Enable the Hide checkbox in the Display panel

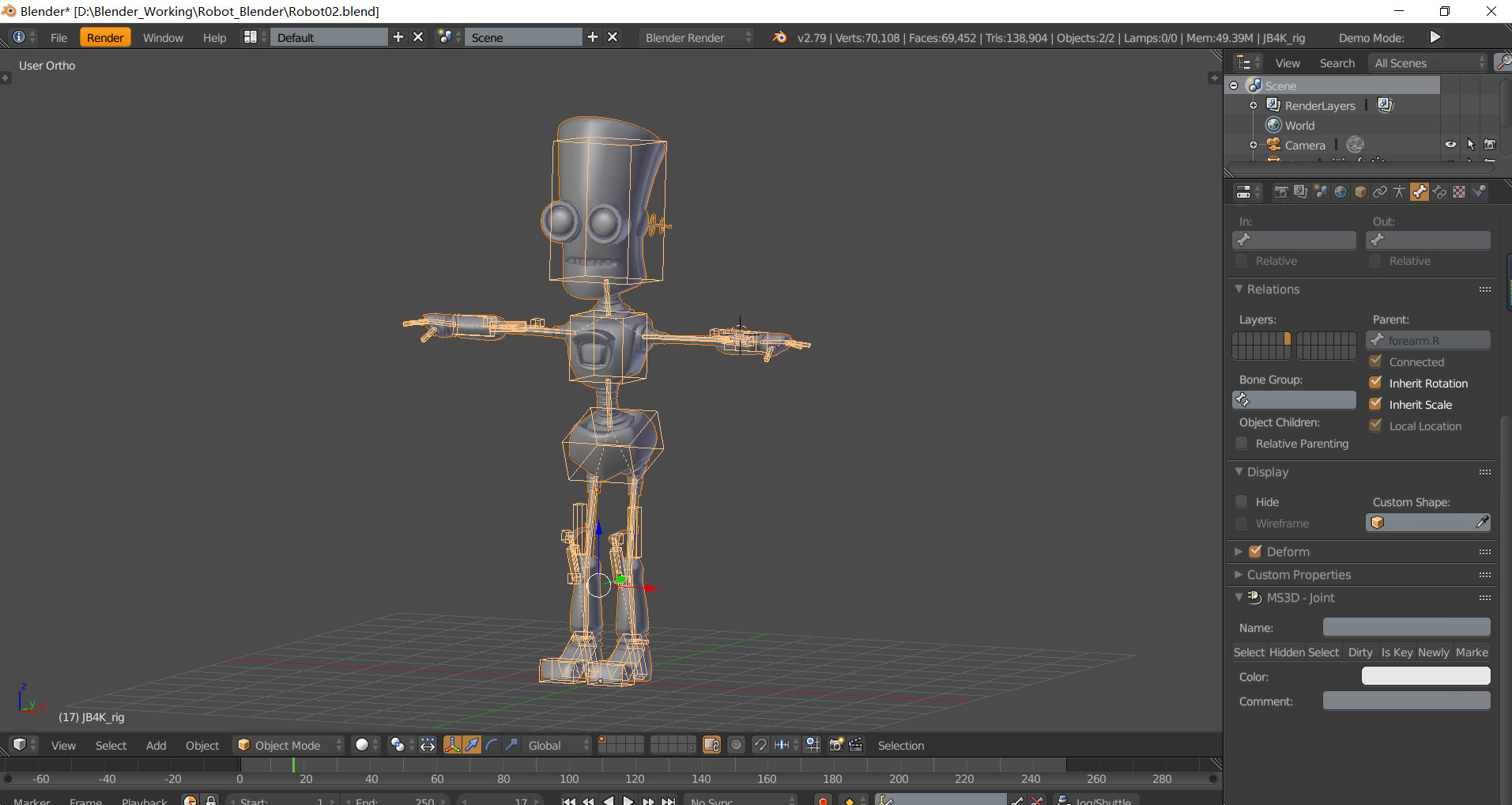click(1241, 501)
